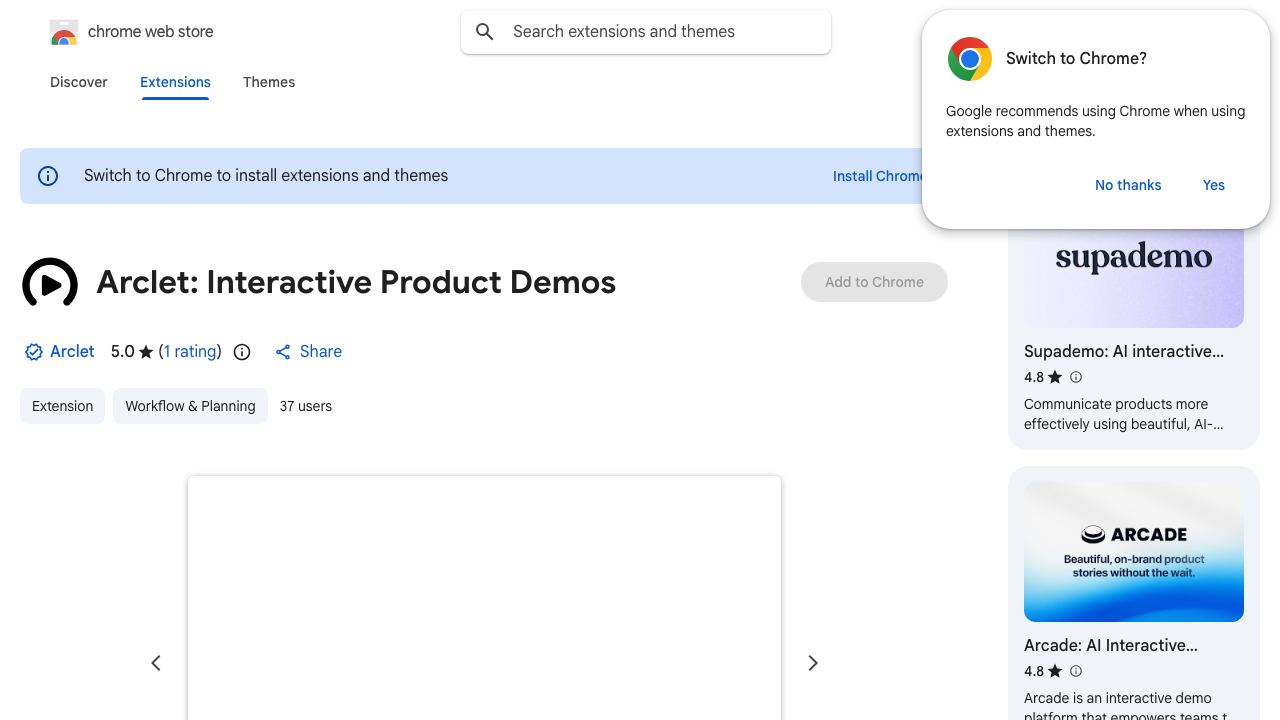This screenshot has width=1280, height=720.
Task: Click the Install Chrome link in the banner
Action: coord(879,176)
